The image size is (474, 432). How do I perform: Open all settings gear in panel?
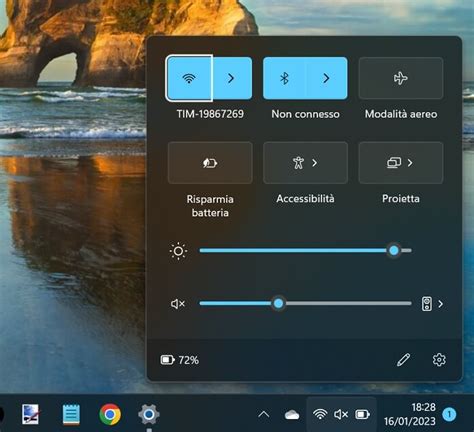point(439,360)
